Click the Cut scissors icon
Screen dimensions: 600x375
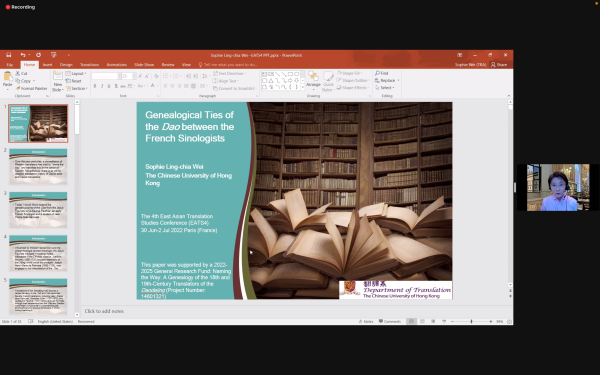coord(18,73)
